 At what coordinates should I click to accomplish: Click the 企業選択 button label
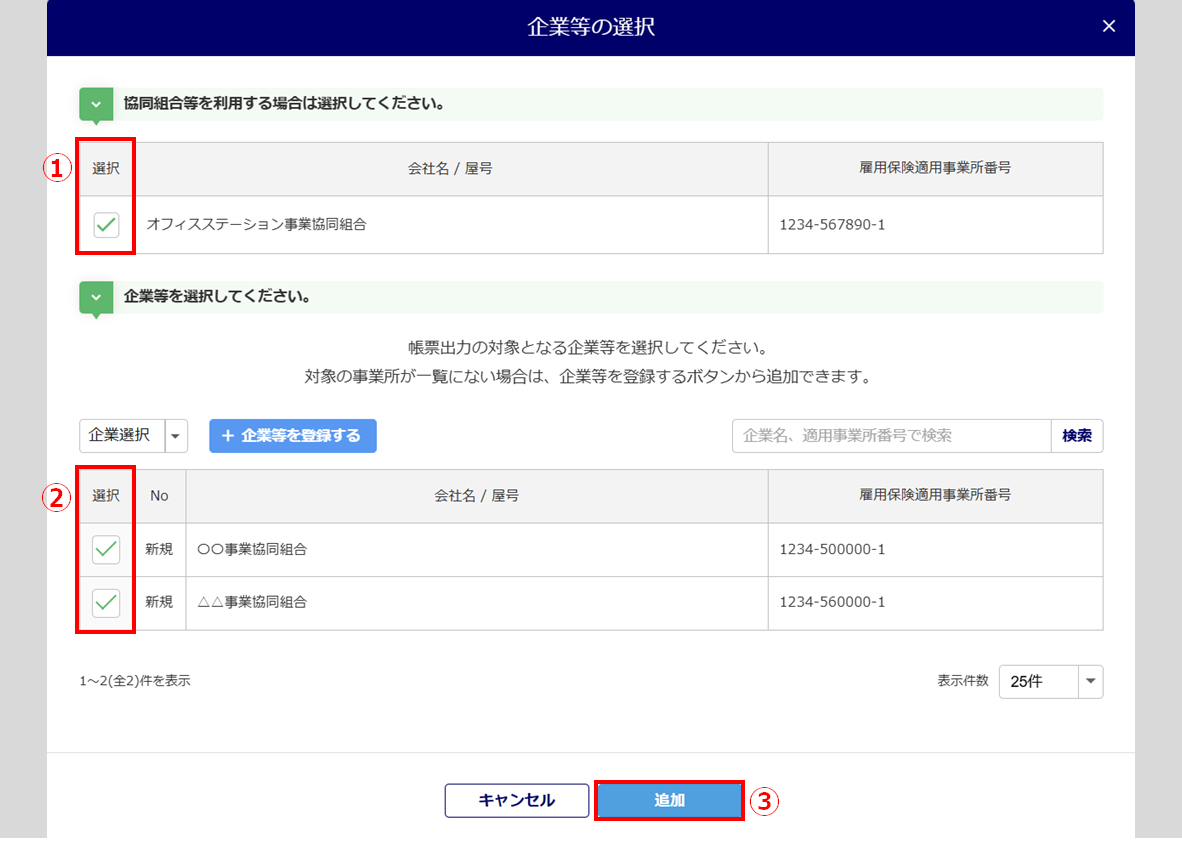pos(121,436)
